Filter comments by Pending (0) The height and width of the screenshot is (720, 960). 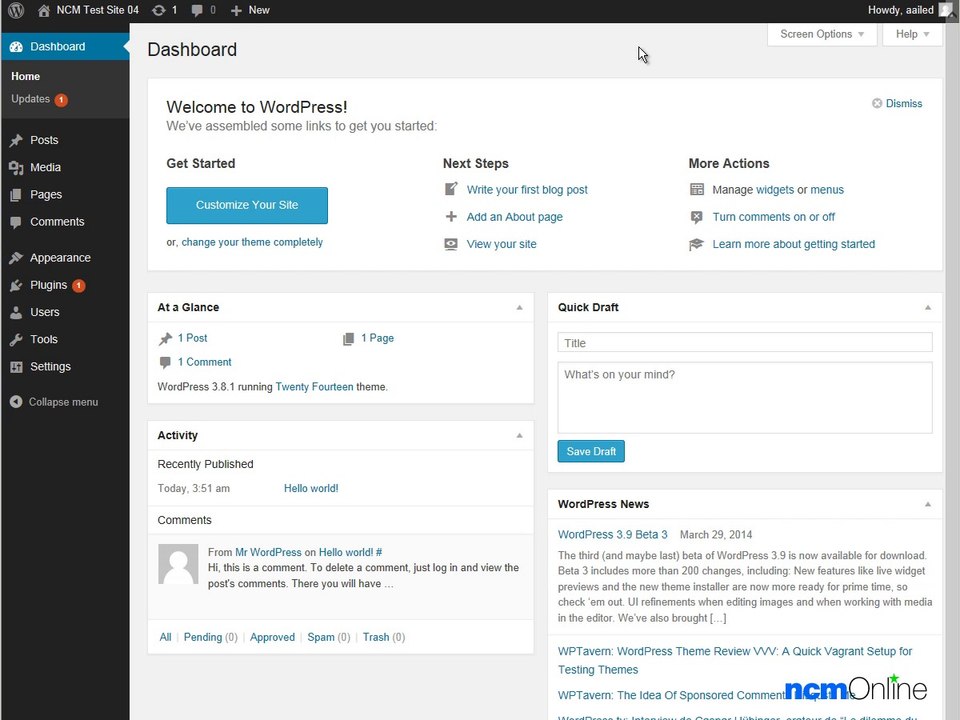[x=211, y=637]
